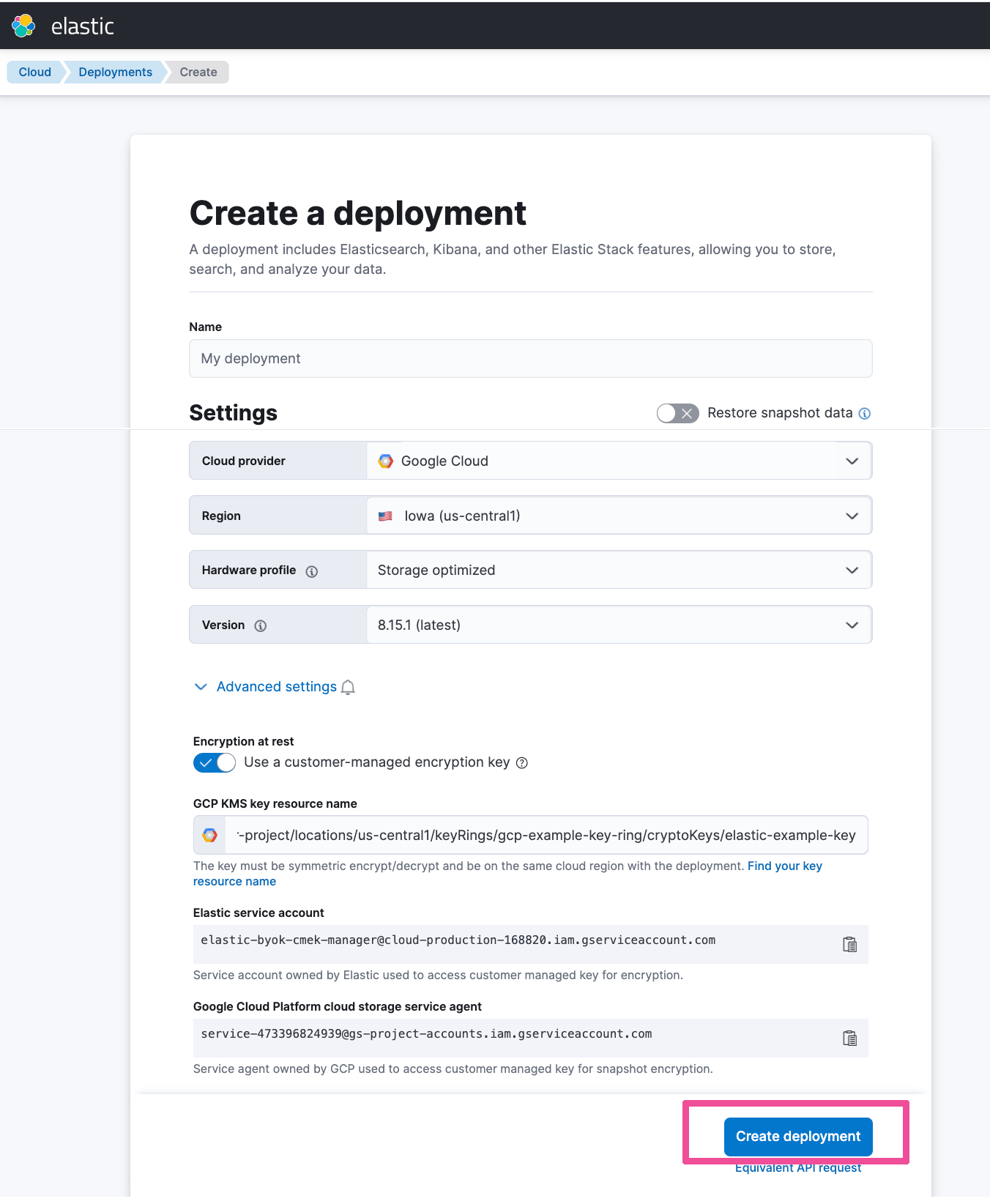This screenshot has height=1204, width=990.
Task: Click the Google Cloud provider logo
Action: (386, 461)
